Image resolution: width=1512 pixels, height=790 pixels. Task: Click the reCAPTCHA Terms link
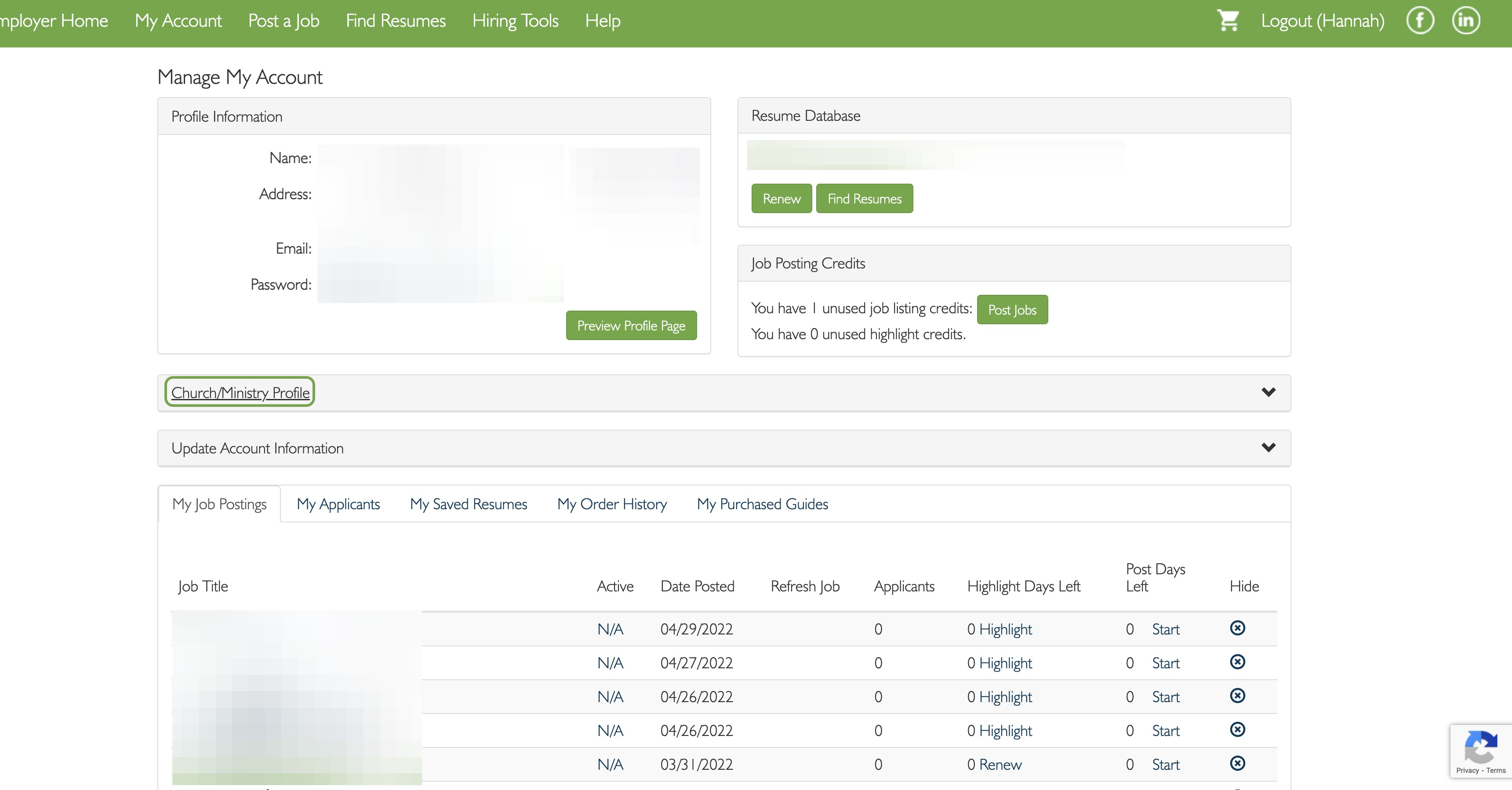click(x=1496, y=771)
